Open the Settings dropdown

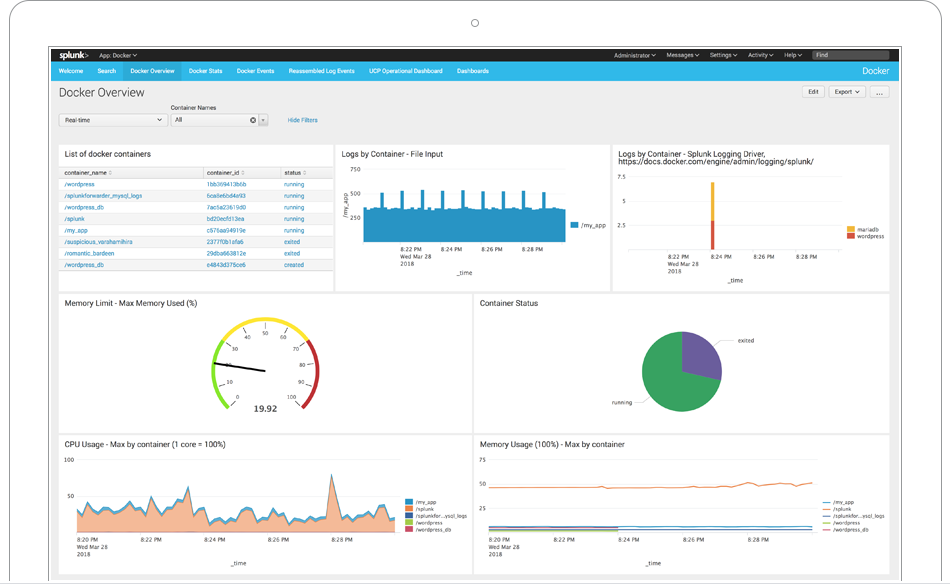[x=723, y=55]
